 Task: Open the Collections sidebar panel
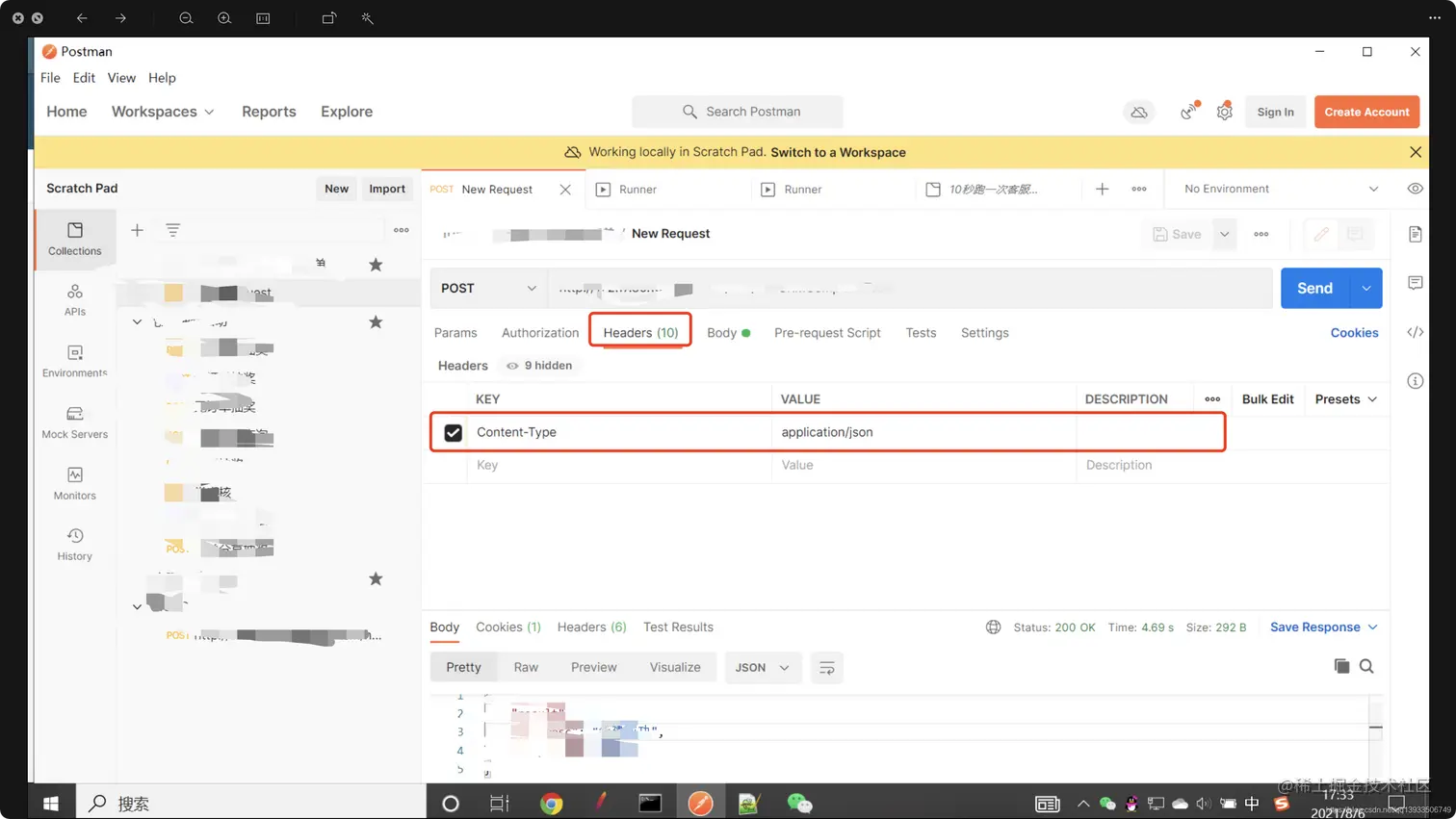click(x=75, y=239)
